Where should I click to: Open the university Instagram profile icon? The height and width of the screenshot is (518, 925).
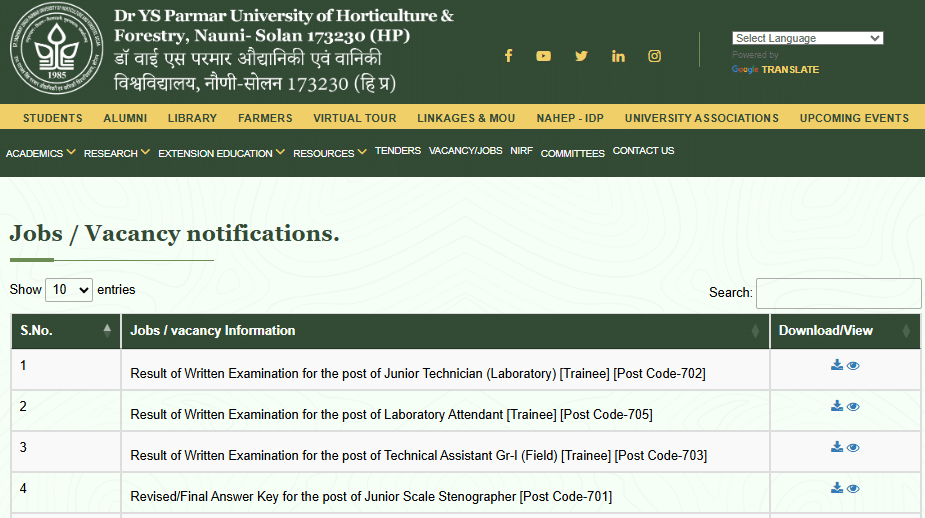click(654, 56)
